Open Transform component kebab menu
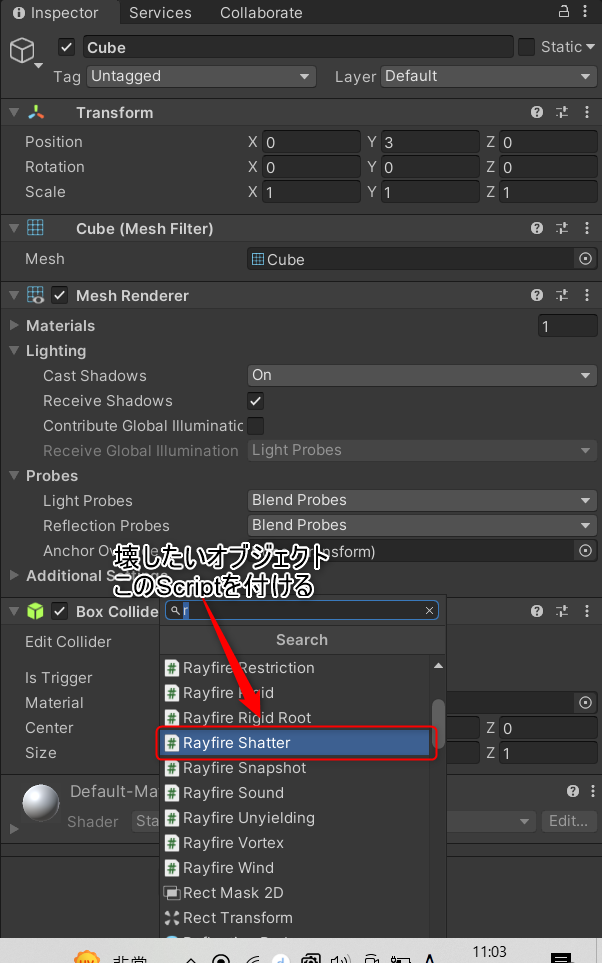Image resolution: width=602 pixels, height=963 pixels. pyautogui.click(x=587, y=112)
